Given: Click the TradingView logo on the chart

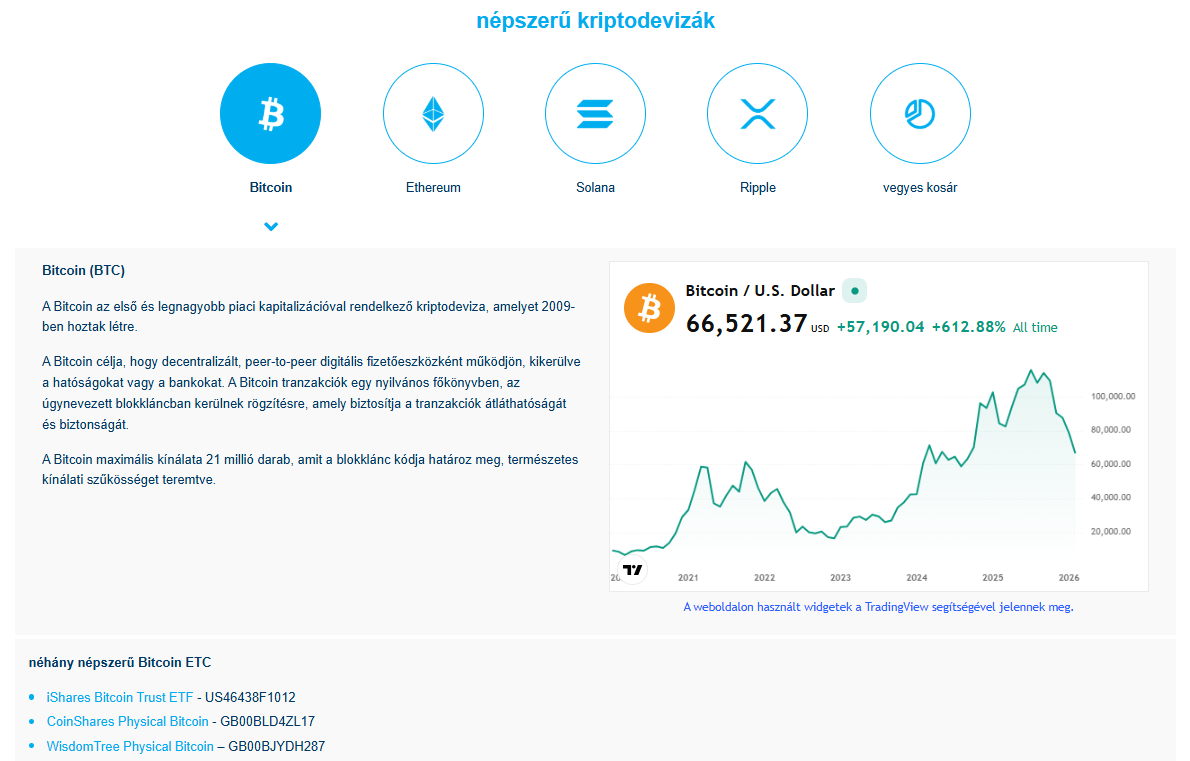Looking at the screenshot, I should [x=632, y=570].
